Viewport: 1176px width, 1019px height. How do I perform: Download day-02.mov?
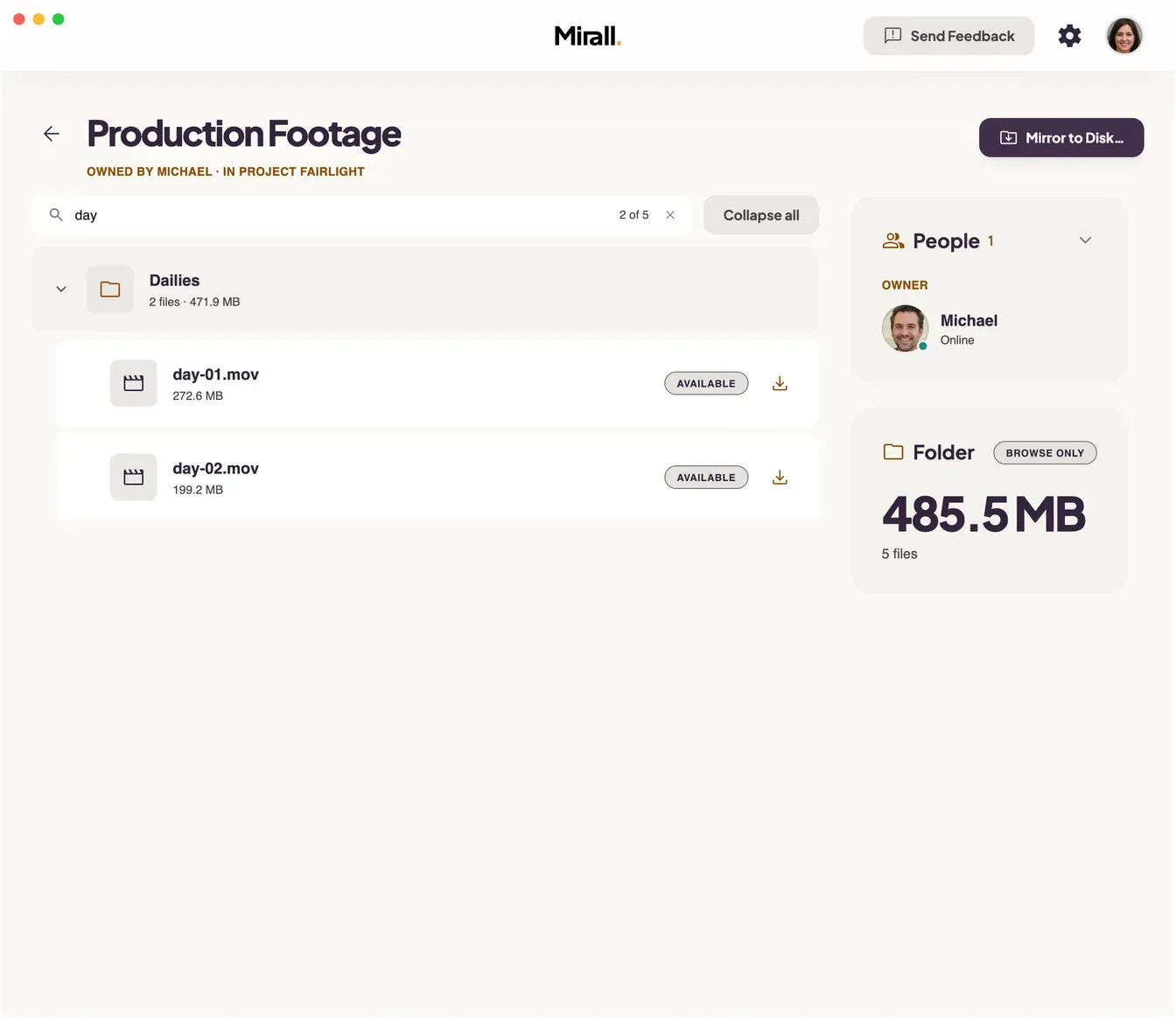coord(780,478)
